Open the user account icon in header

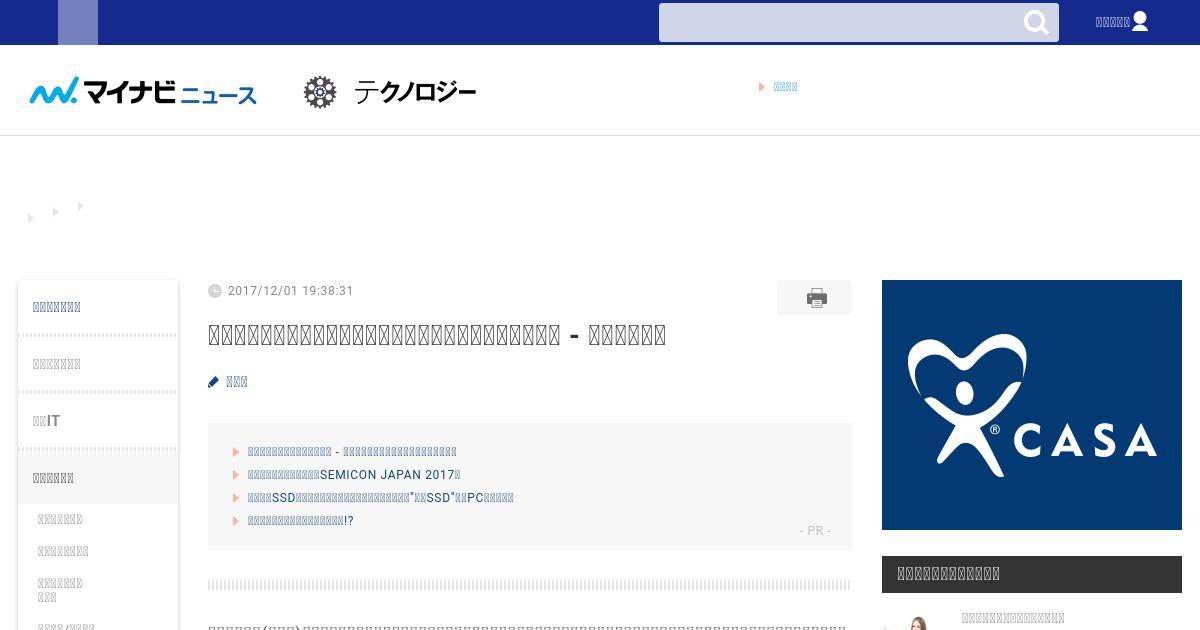(x=1140, y=21)
